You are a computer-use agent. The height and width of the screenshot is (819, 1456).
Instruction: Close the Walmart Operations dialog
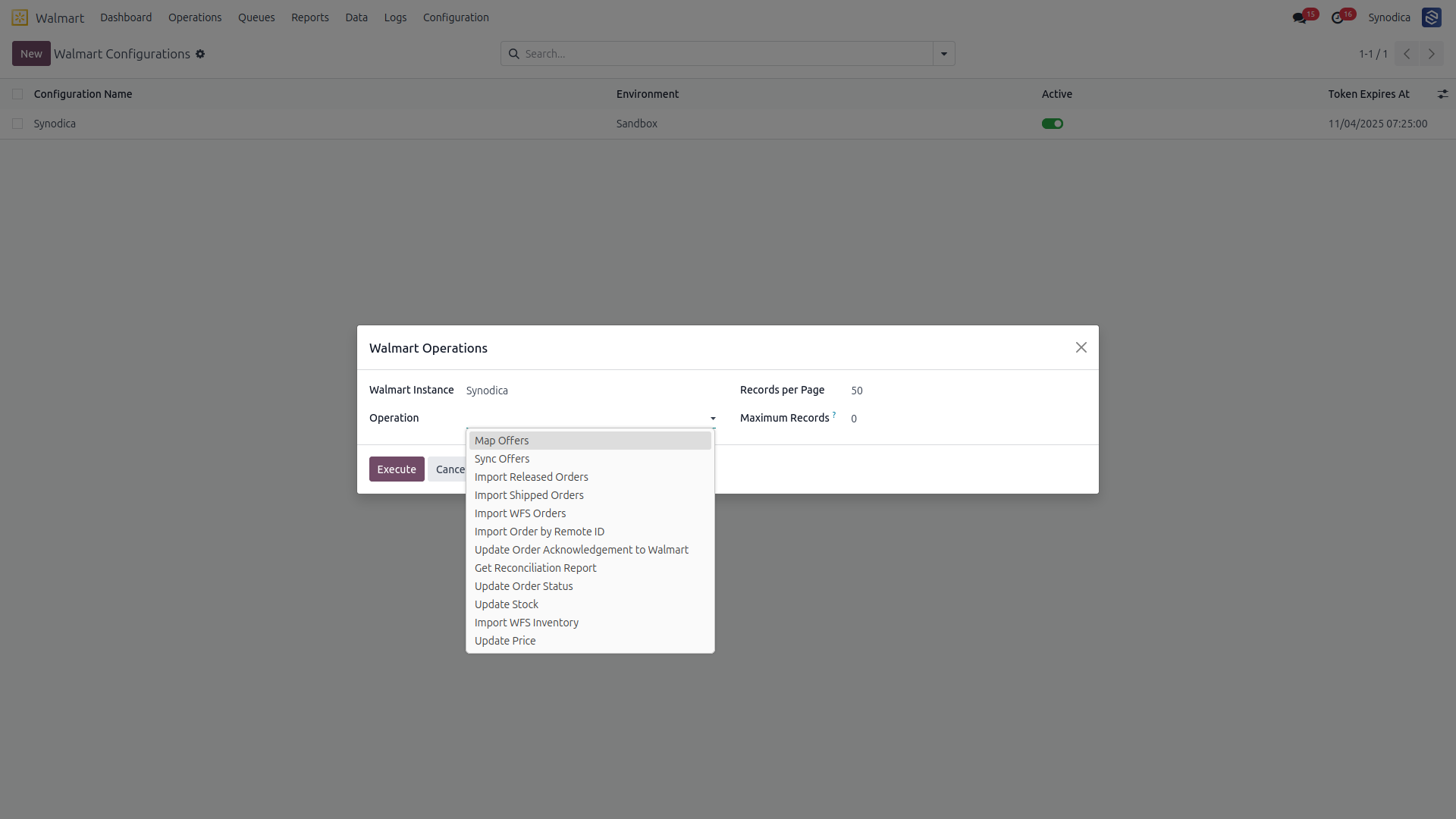pos(1081,347)
